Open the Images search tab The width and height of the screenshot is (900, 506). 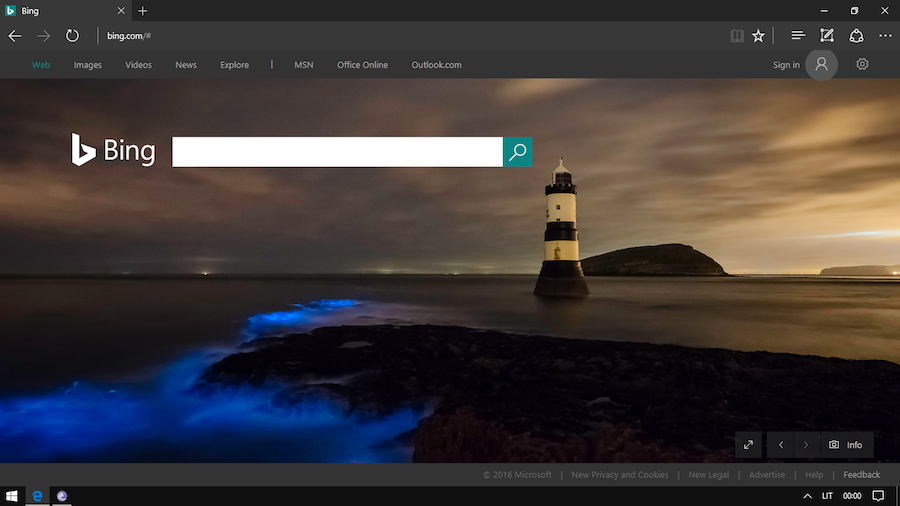point(87,65)
